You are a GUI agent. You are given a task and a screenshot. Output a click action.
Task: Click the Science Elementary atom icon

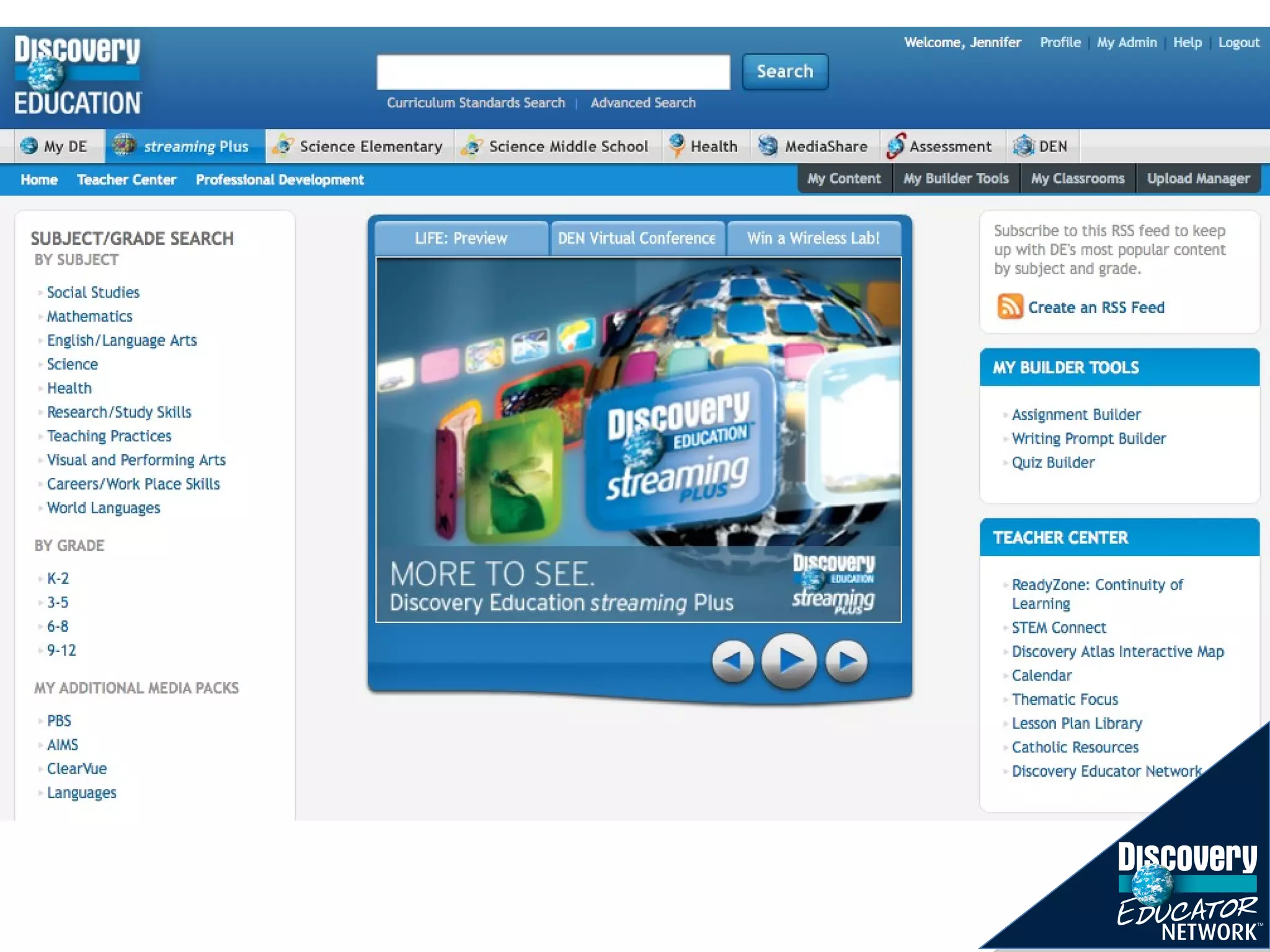[283, 146]
